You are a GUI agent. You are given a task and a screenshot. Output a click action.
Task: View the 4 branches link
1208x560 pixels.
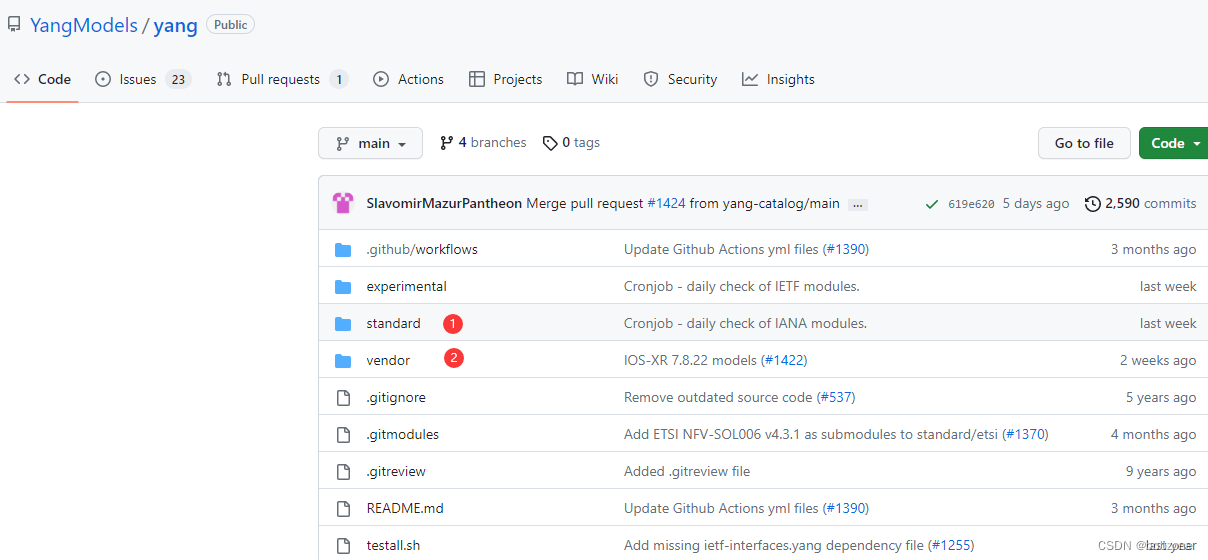483,143
